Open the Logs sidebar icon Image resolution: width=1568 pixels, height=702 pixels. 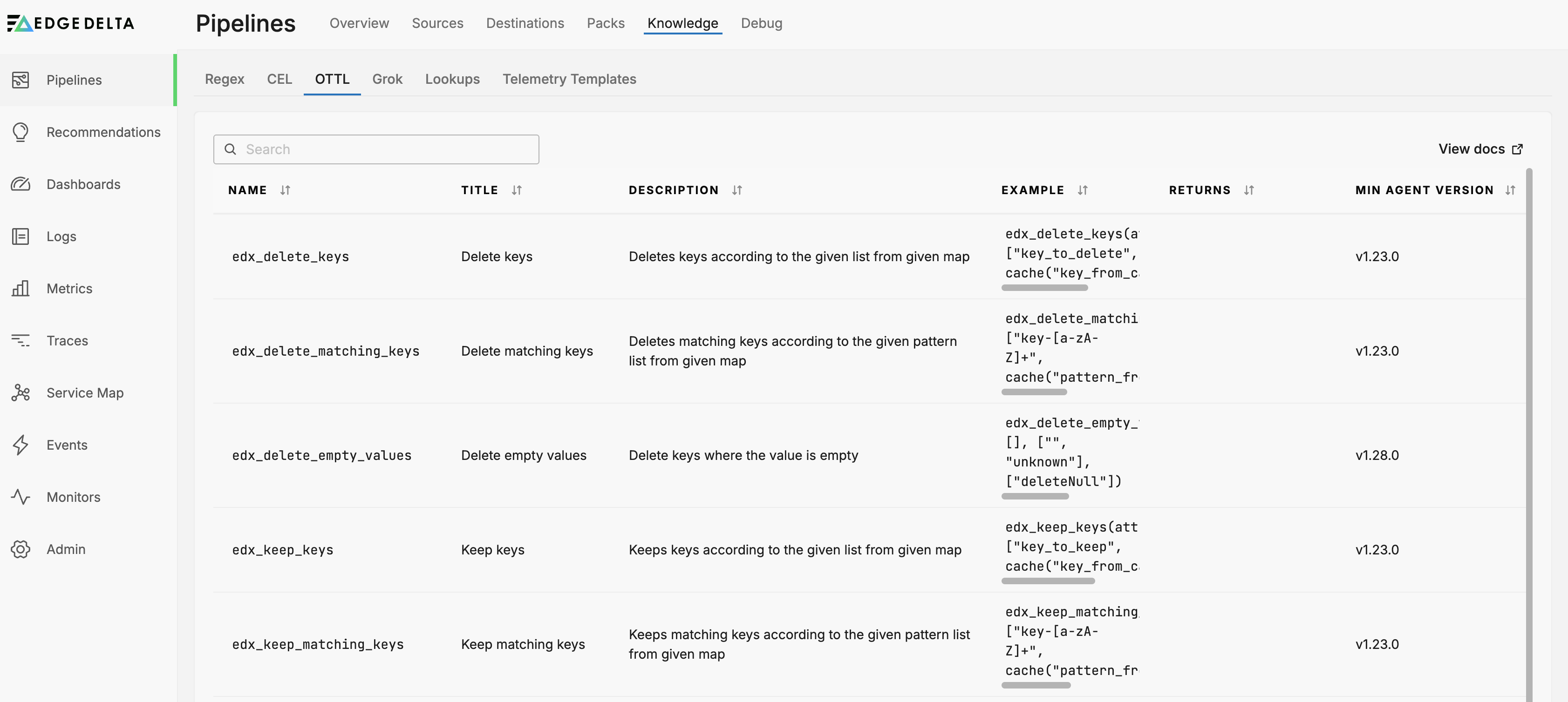tap(20, 236)
